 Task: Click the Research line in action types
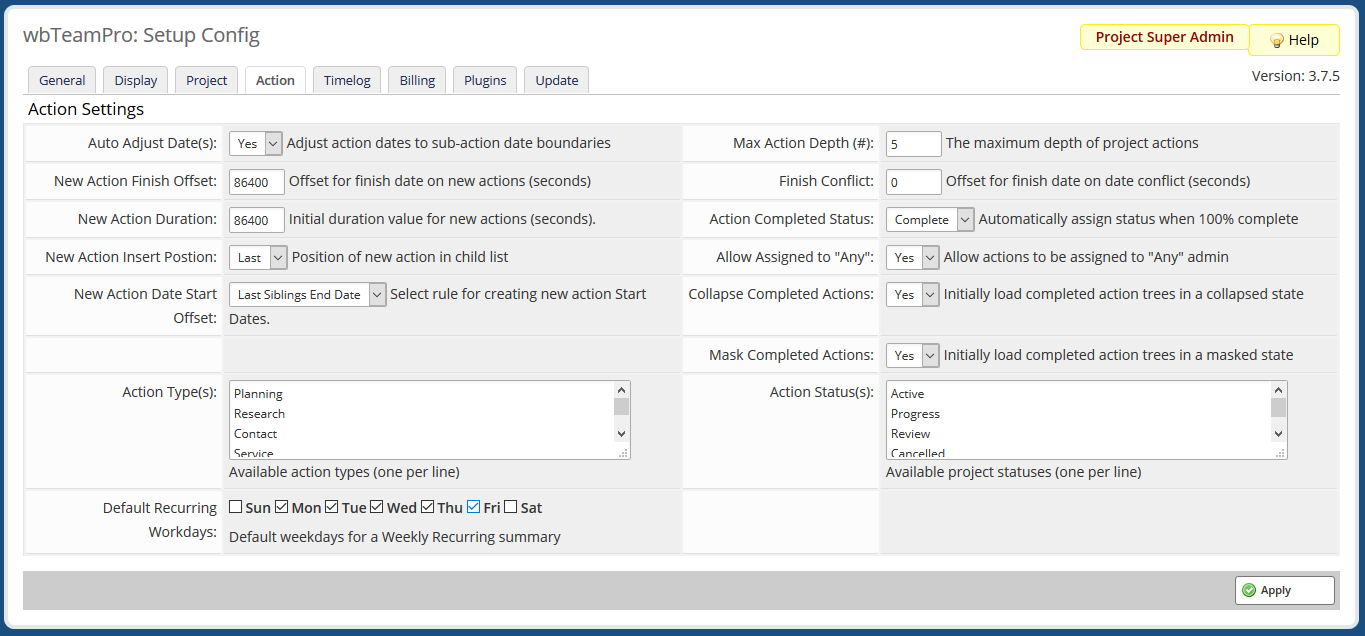[259, 414]
